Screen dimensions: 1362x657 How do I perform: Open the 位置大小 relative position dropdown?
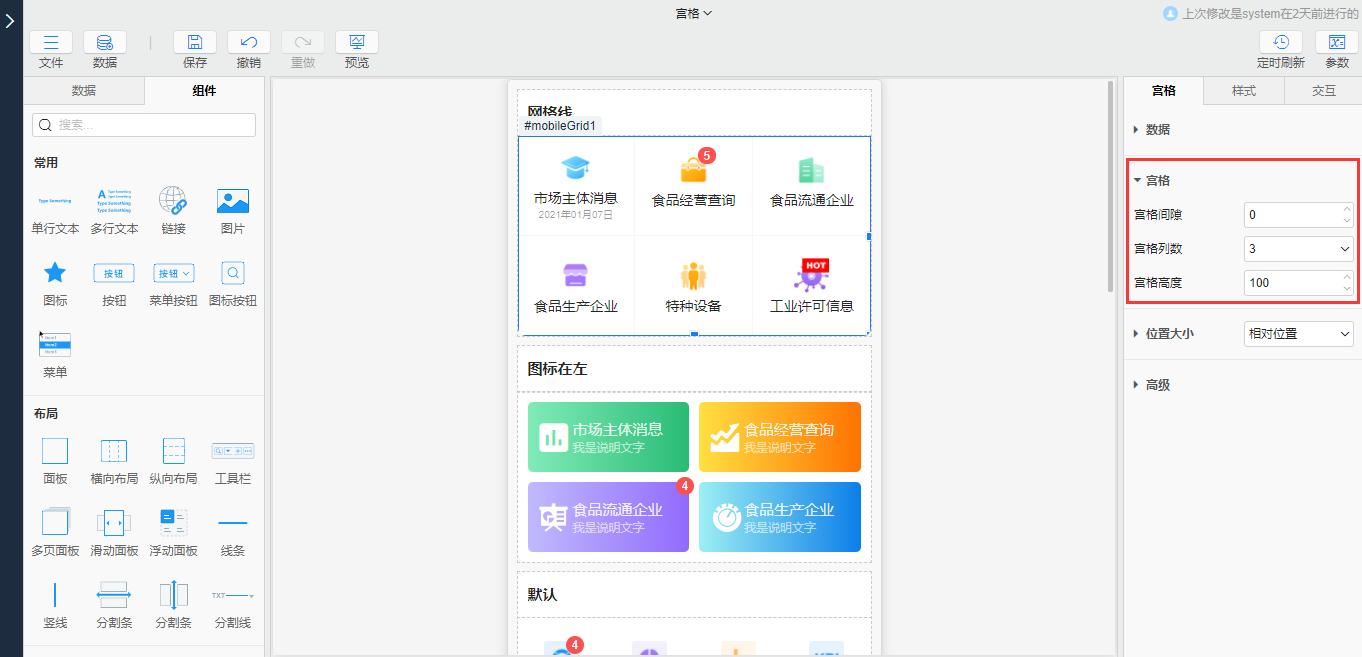coord(1299,334)
